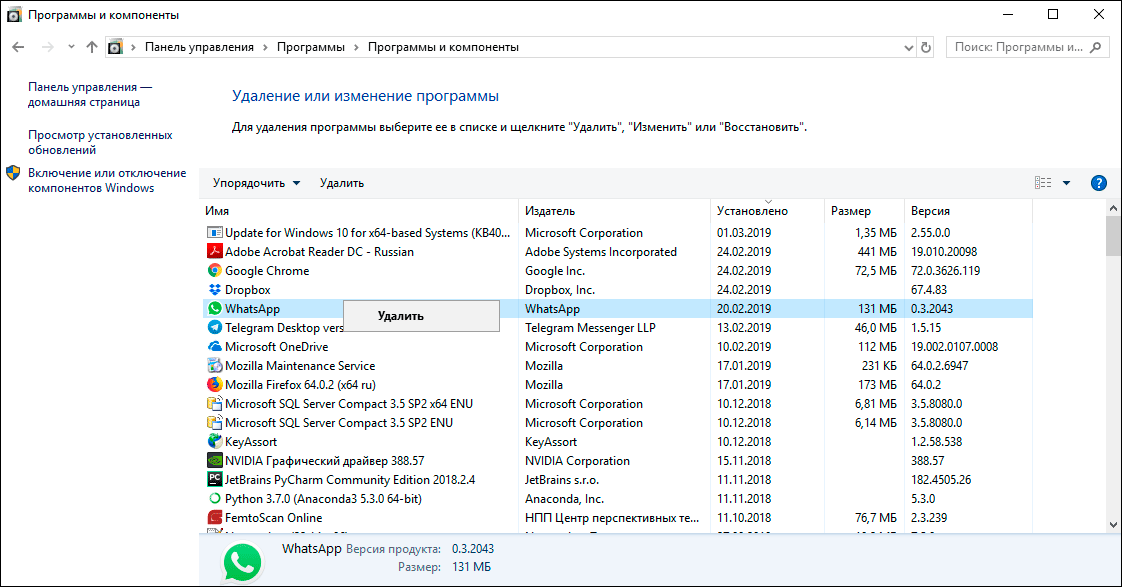
Task: Click the Dropbox program icon
Action: (215, 289)
